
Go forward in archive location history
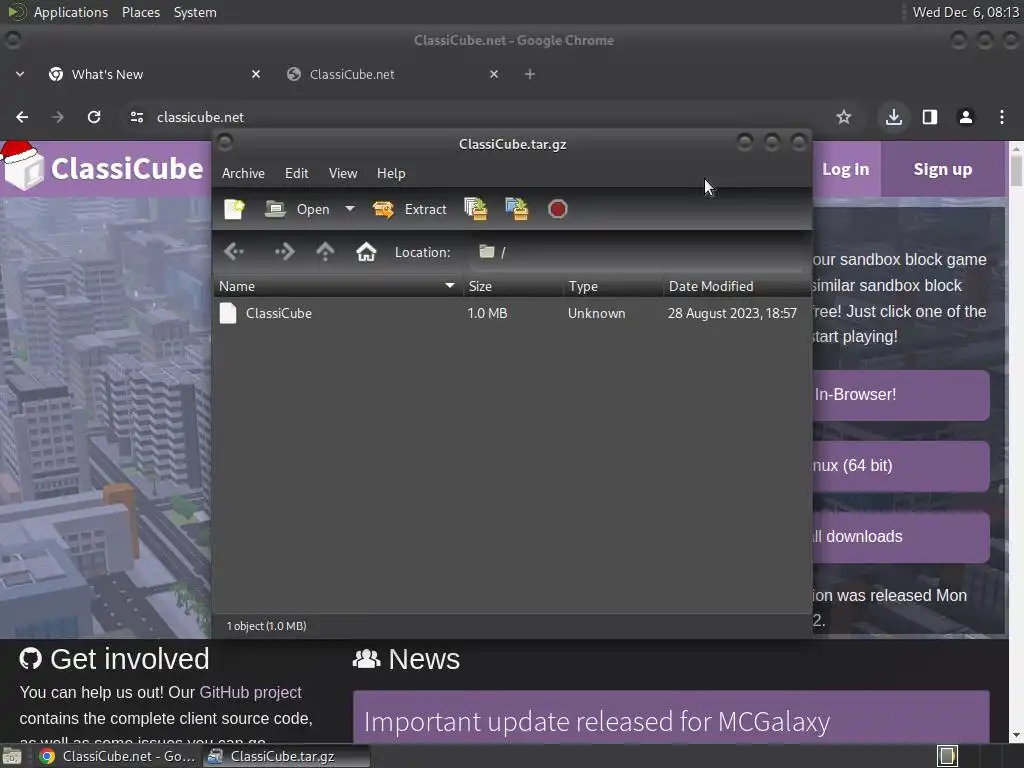pyautogui.click(x=284, y=251)
